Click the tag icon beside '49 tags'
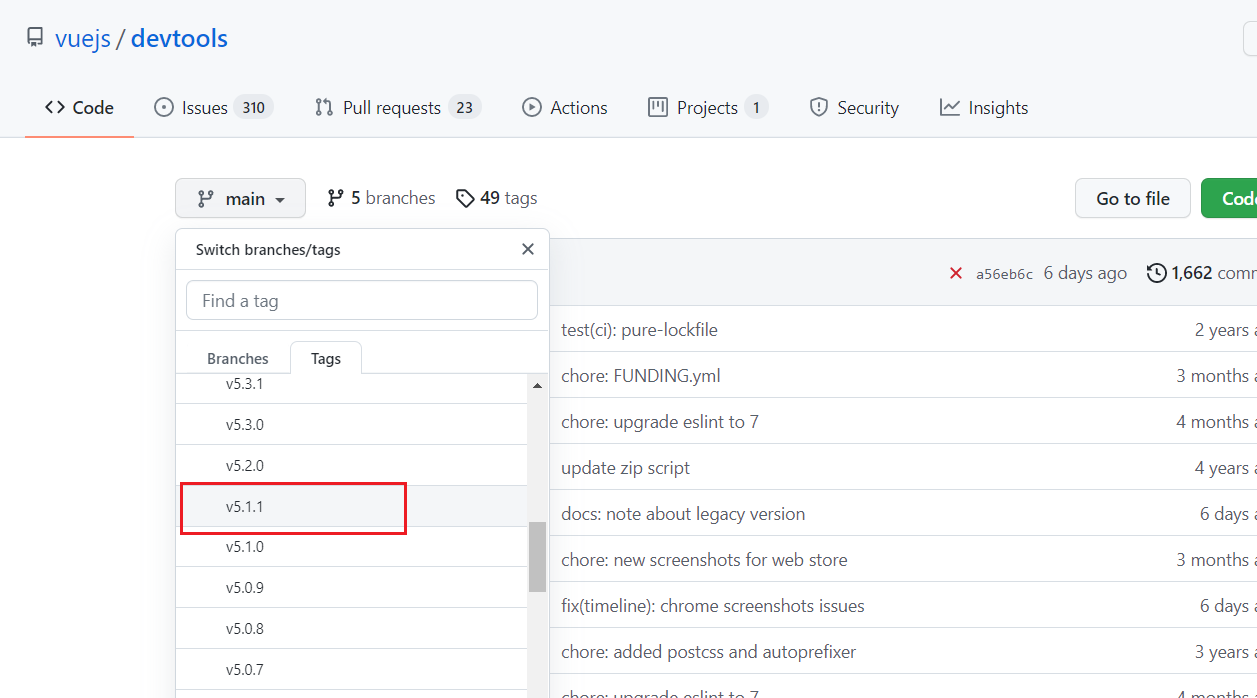Viewport: 1257px width, 698px height. click(x=465, y=199)
